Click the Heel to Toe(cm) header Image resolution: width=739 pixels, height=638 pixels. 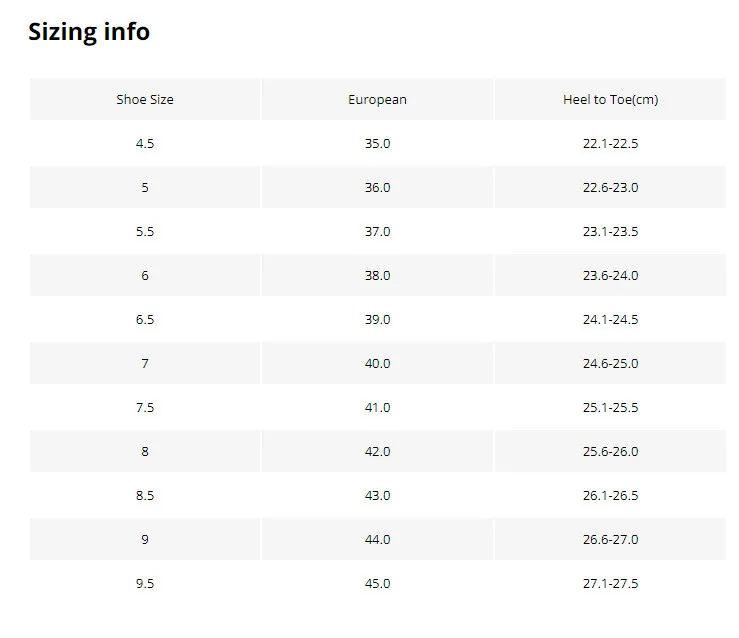click(610, 100)
